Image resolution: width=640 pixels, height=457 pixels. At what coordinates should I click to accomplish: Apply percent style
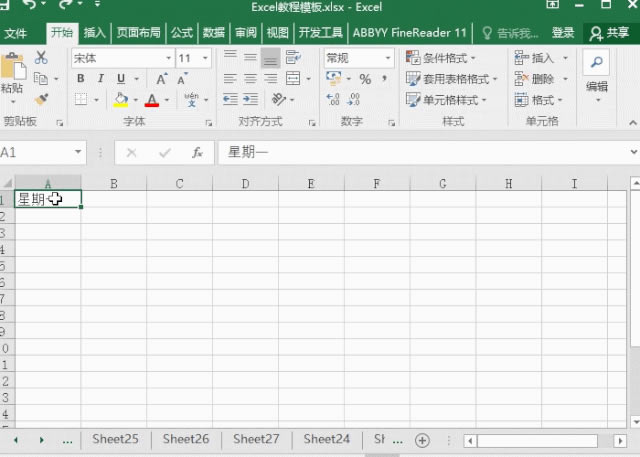pyautogui.click(x=365, y=79)
